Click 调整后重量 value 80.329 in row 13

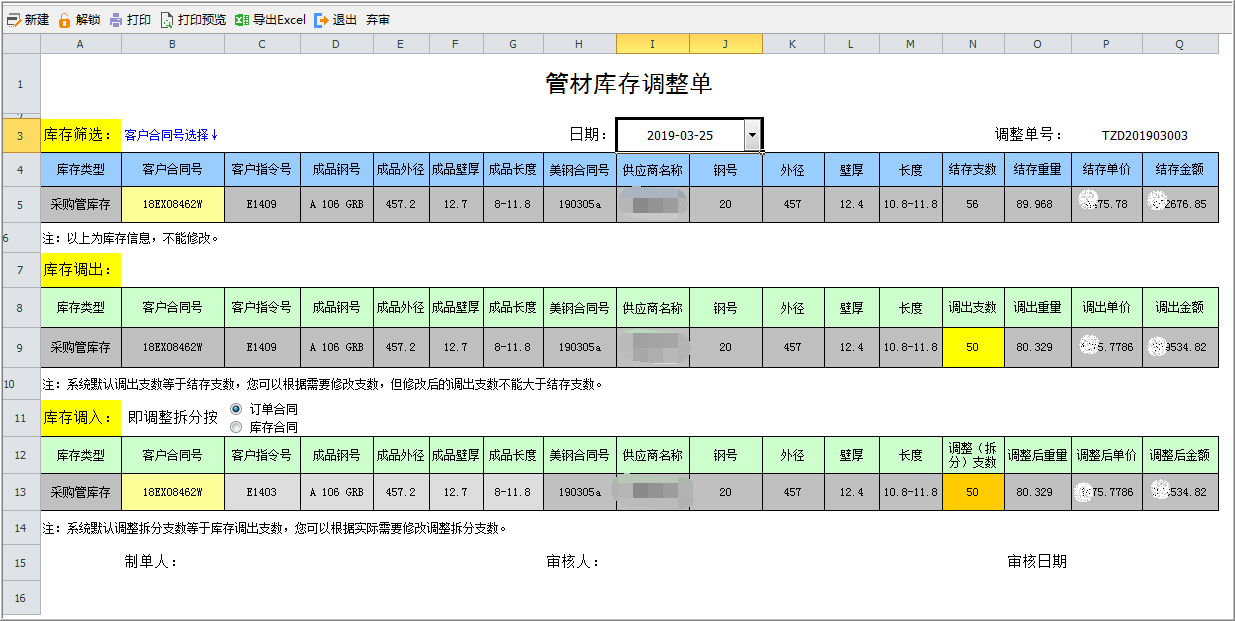(1037, 492)
